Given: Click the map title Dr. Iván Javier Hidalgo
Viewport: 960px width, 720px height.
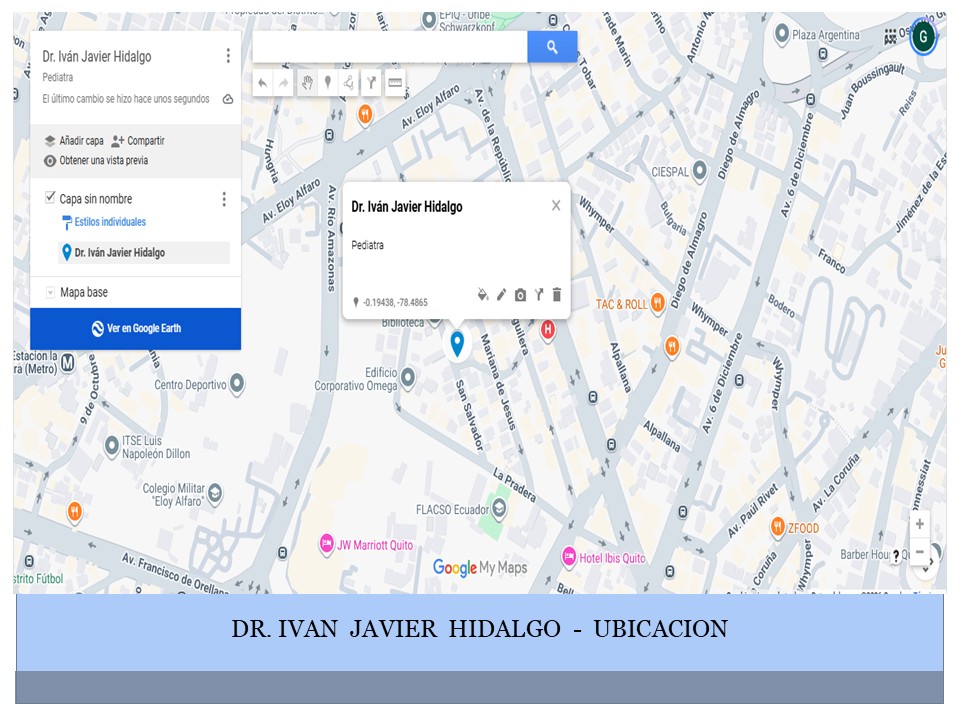Looking at the screenshot, I should pos(97,57).
